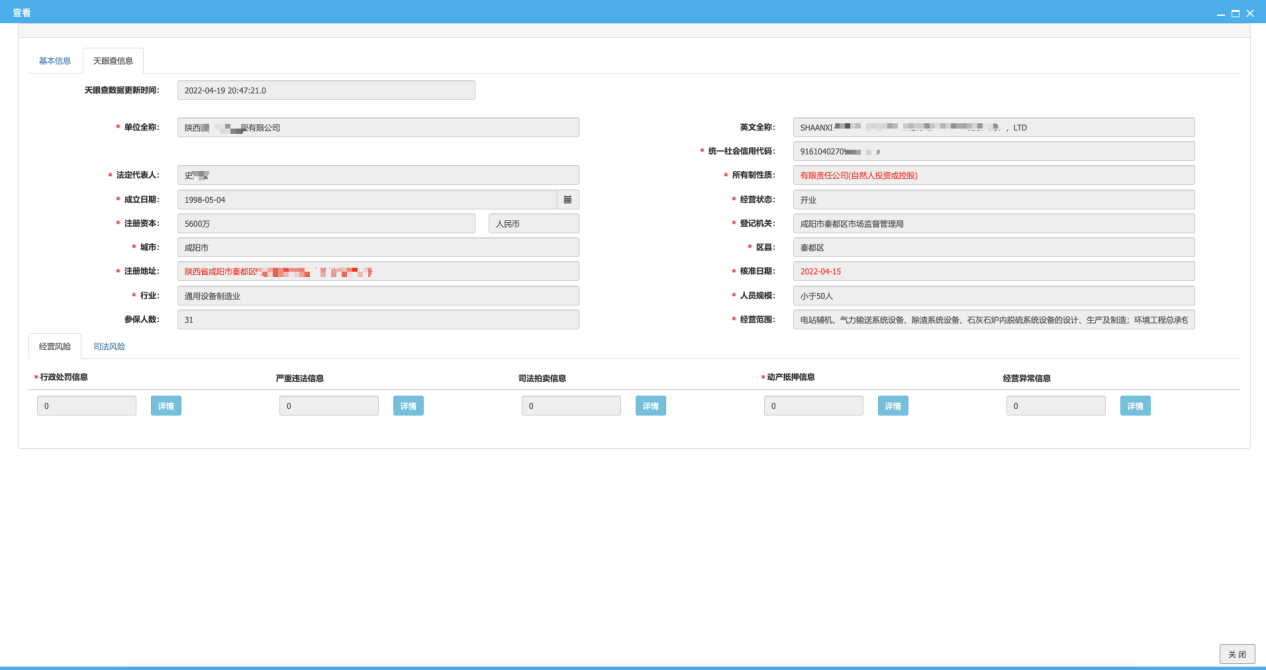Open 详情 for 严重违法信息
The width and height of the screenshot is (1266, 670).
pyautogui.click(x=408, y=406)
